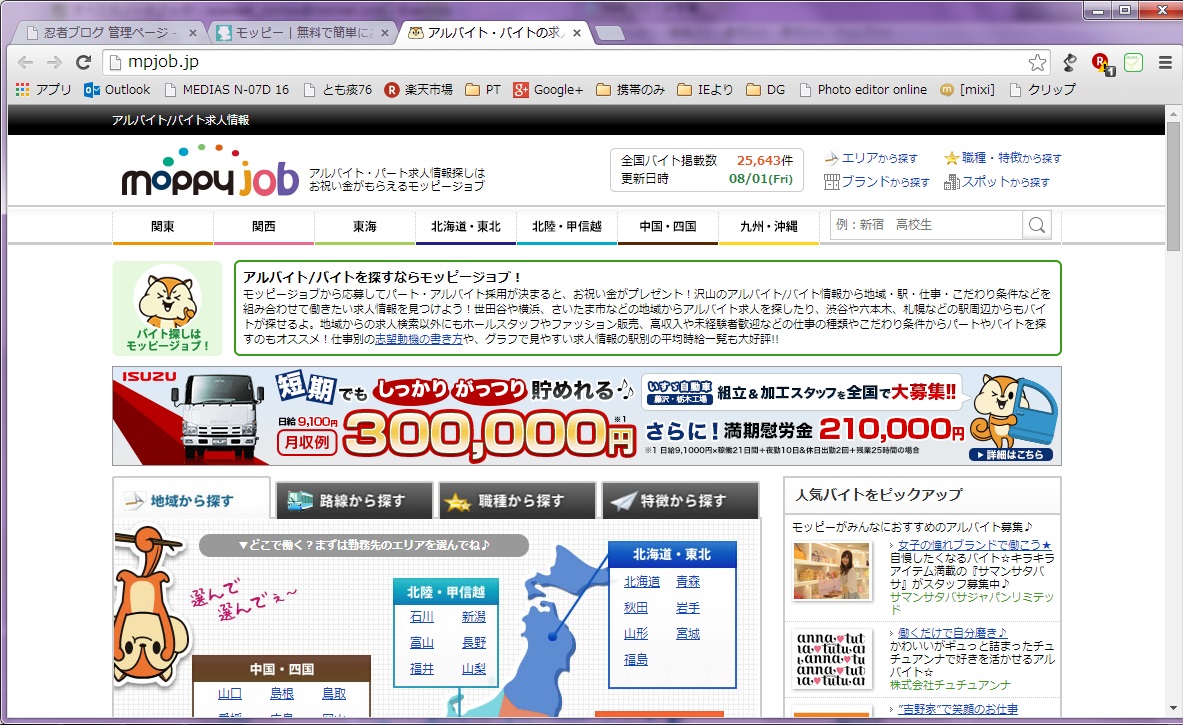Select the 北陸・甲信越 region menu

[x=567, y=226]
